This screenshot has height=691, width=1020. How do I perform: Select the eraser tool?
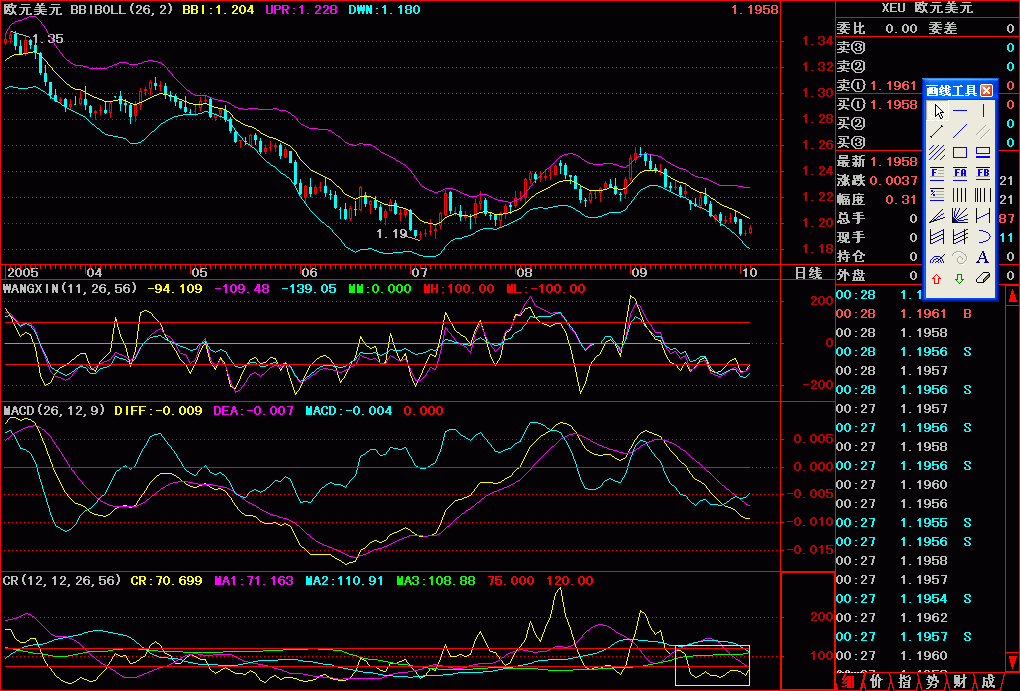(983, 278)
